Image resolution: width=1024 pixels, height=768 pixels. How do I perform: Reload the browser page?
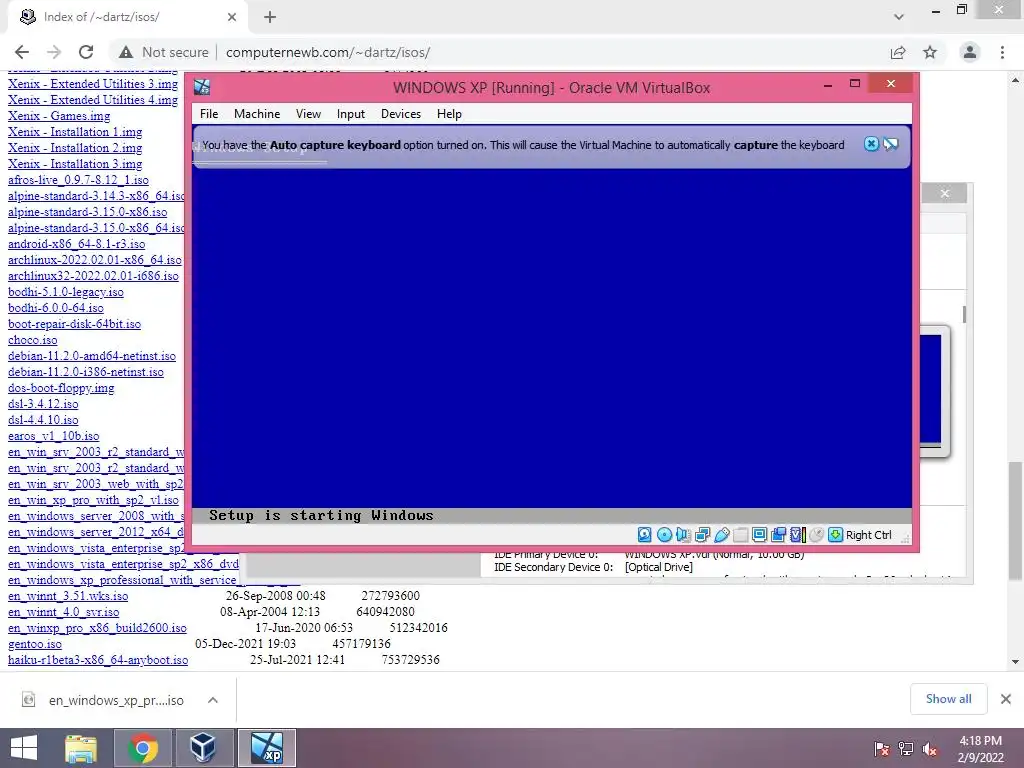(86, 52)
